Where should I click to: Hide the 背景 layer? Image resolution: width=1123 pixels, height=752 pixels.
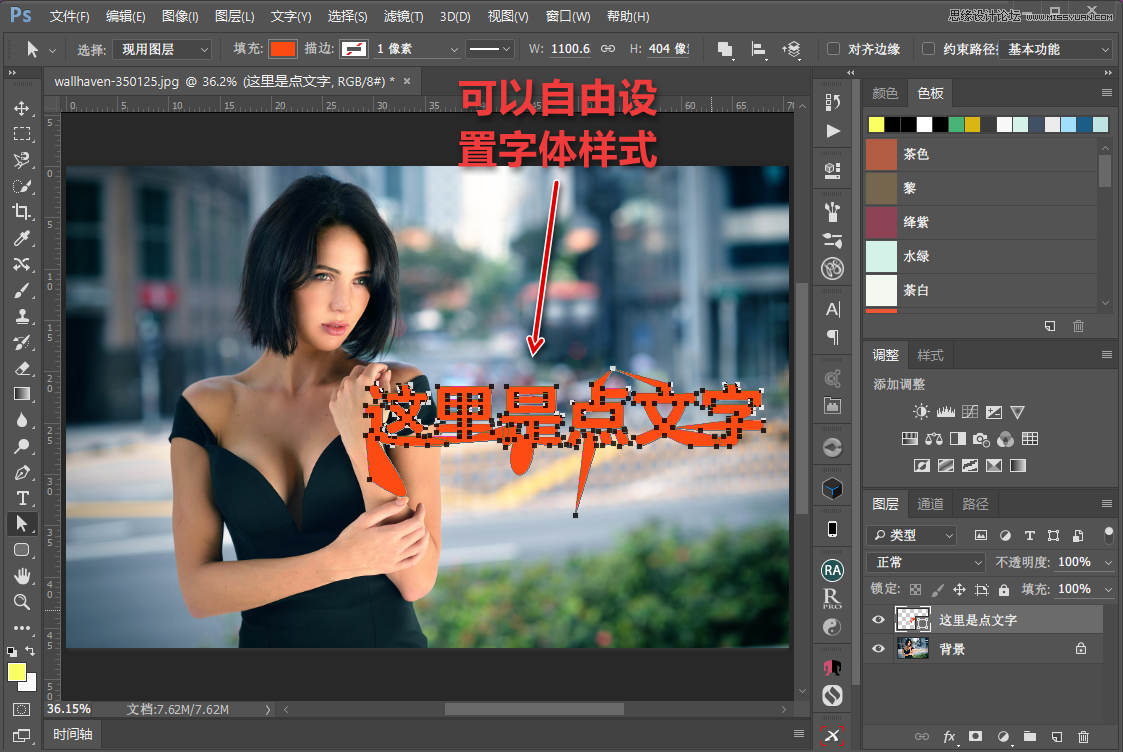pos(877,648)
